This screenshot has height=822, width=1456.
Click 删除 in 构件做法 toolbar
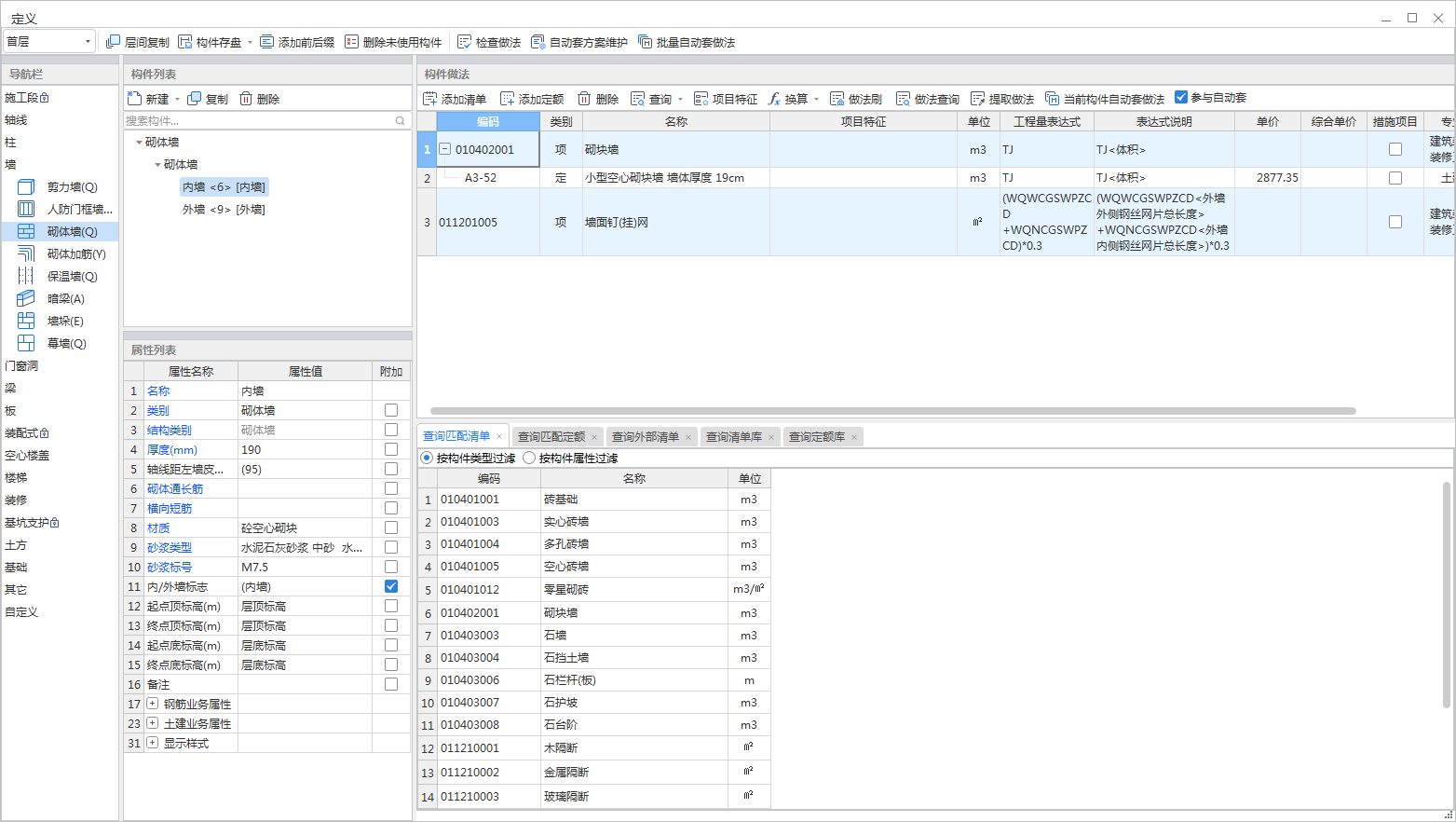[x=598, y=99]
